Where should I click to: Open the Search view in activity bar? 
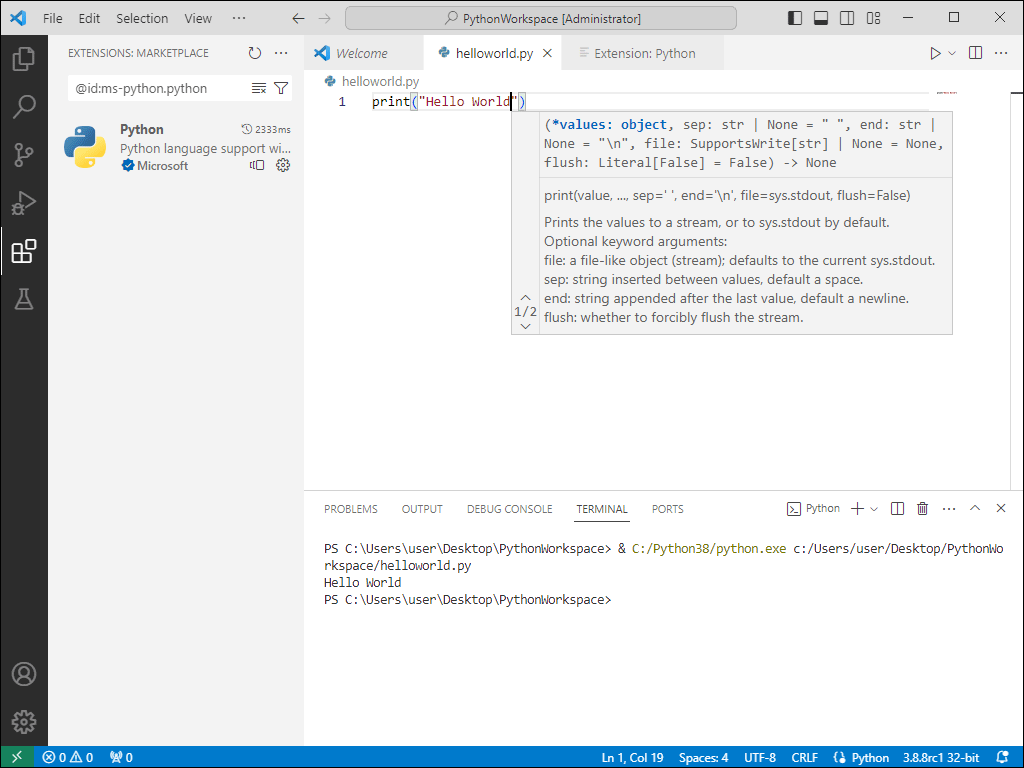click(x=24, y=106)
